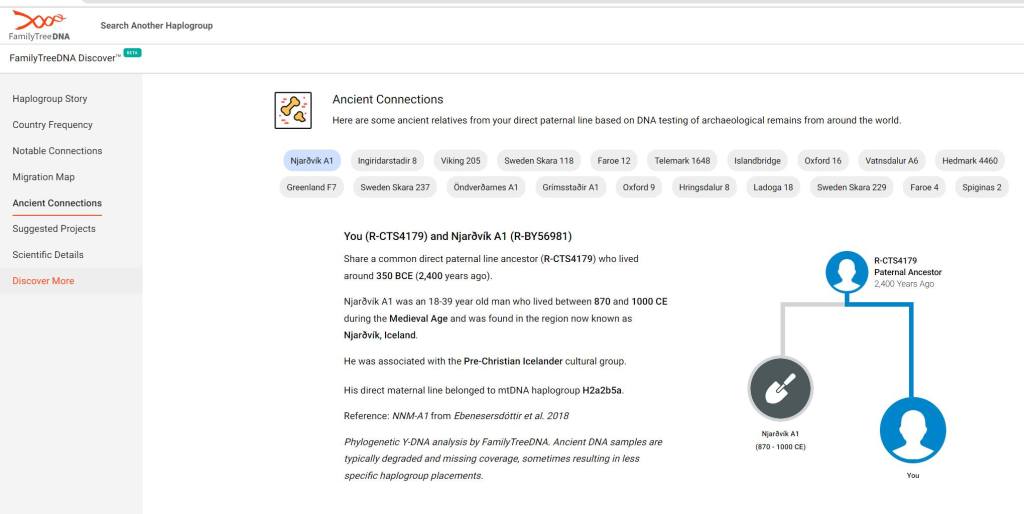Image resolution: width=1024 pixels, height=514 pixels.
Task: Select the Njarðvík A1 chip
Action: (311, 160)
